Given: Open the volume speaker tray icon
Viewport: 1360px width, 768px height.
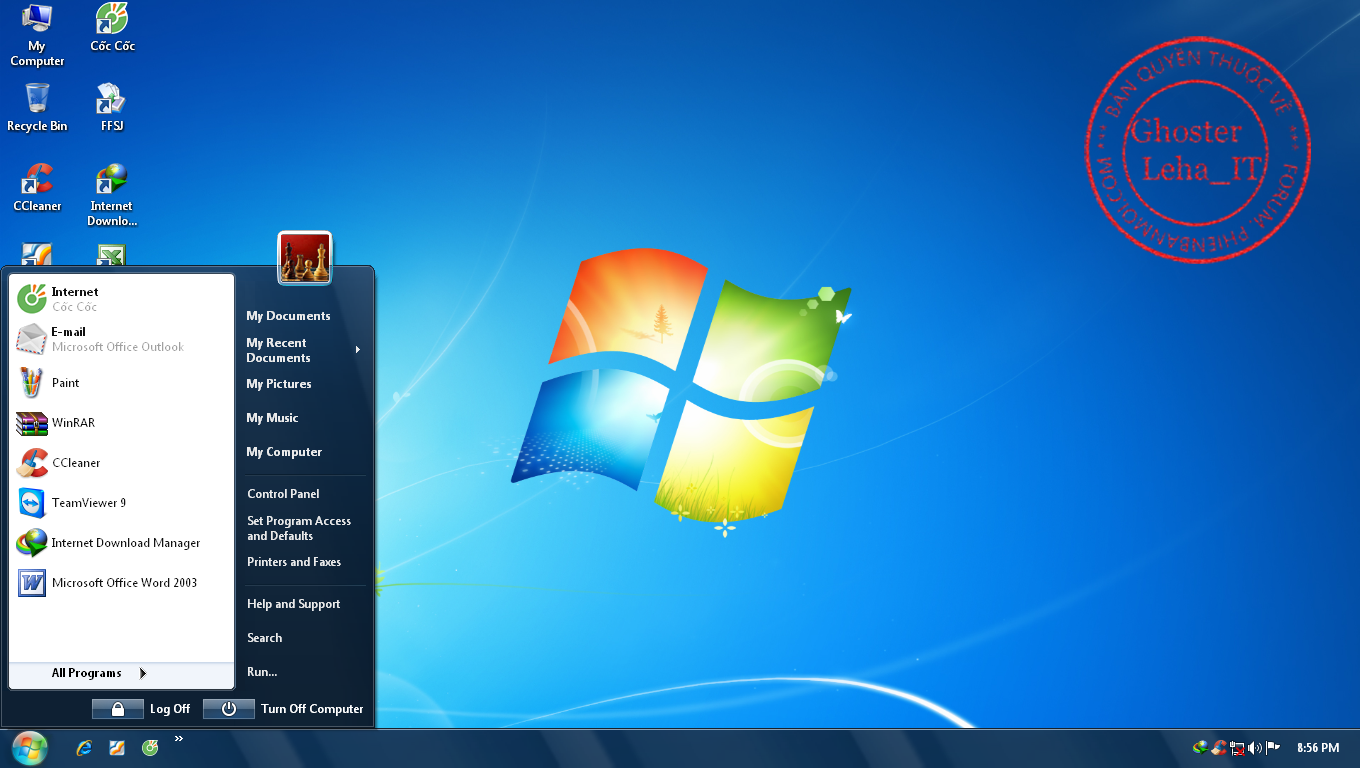Looking at the screenshot, I should (1255, 748).
